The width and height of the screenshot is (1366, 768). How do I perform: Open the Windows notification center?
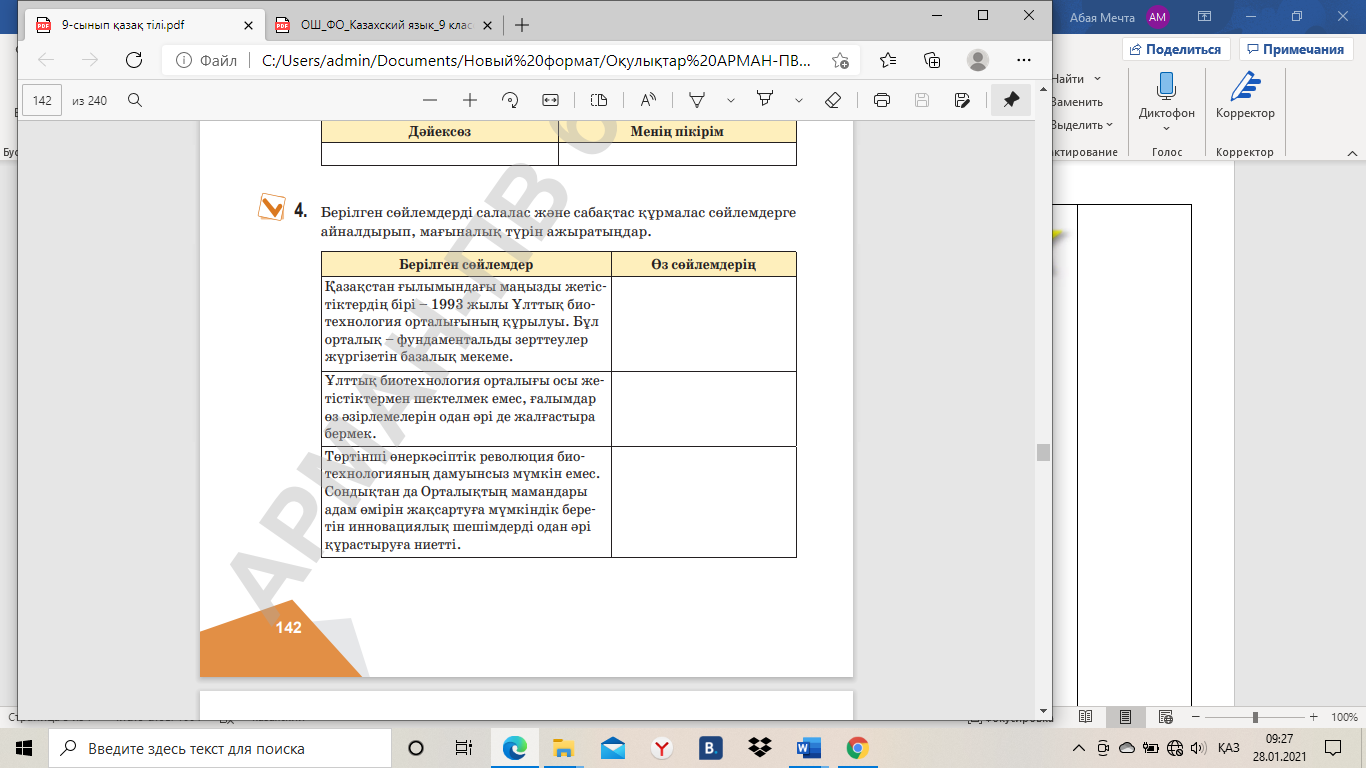tap(1332, 748)
